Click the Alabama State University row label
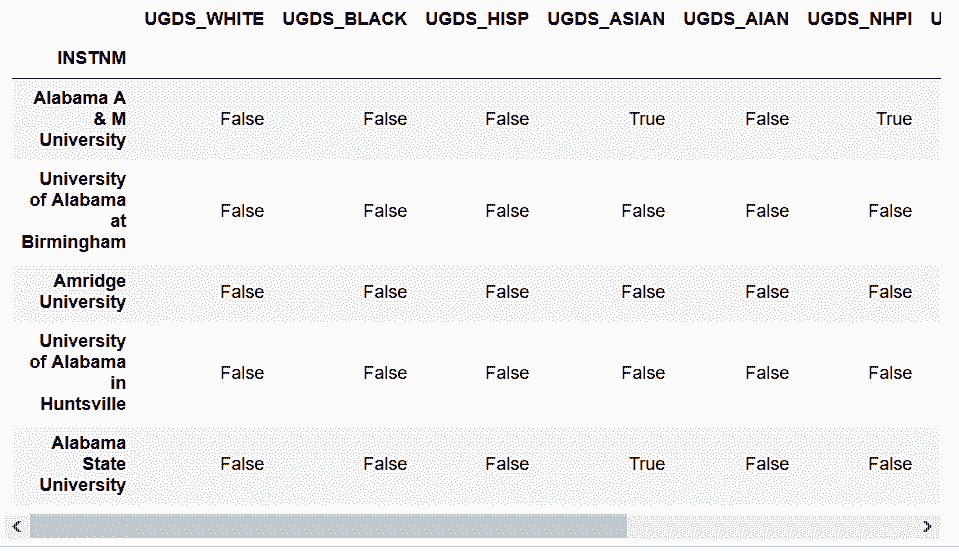The height and width of the screenshot is (551, 959). click(83, 464)
